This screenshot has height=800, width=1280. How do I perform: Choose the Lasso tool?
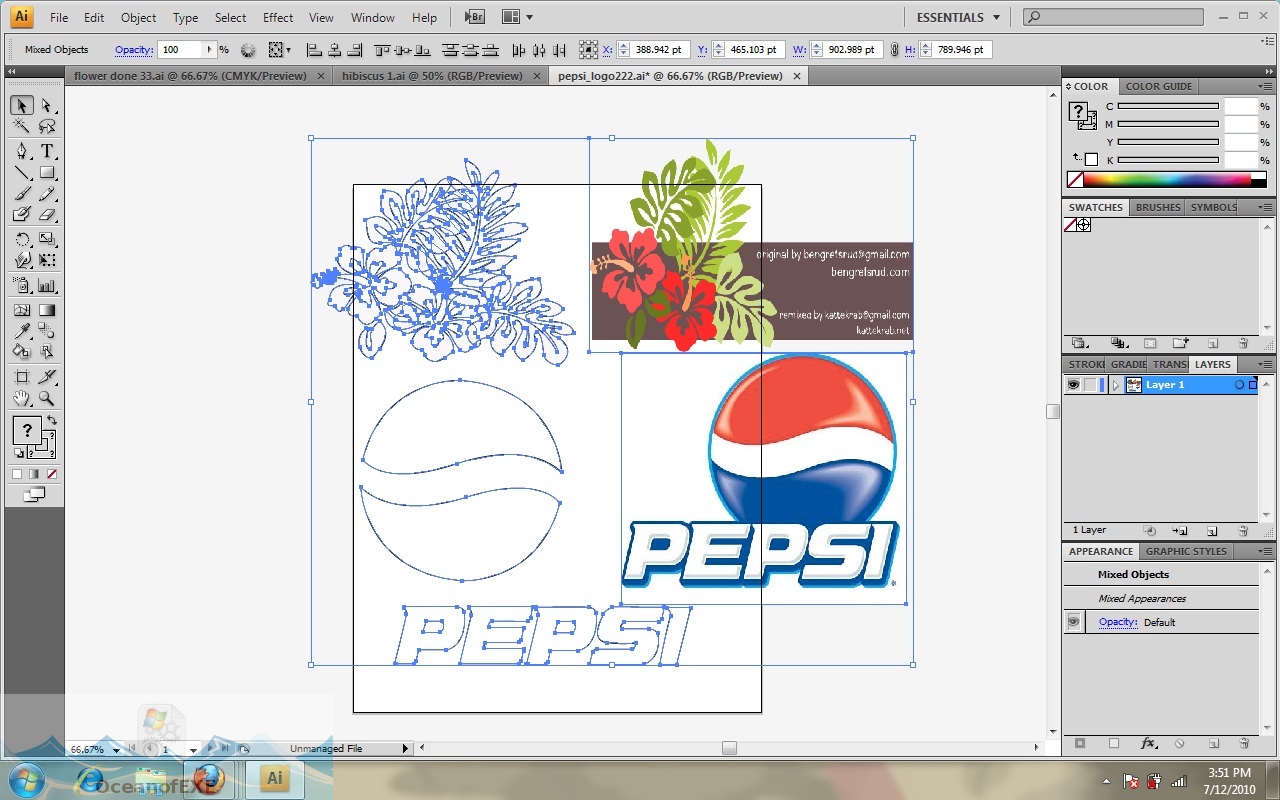pos(47,127)
